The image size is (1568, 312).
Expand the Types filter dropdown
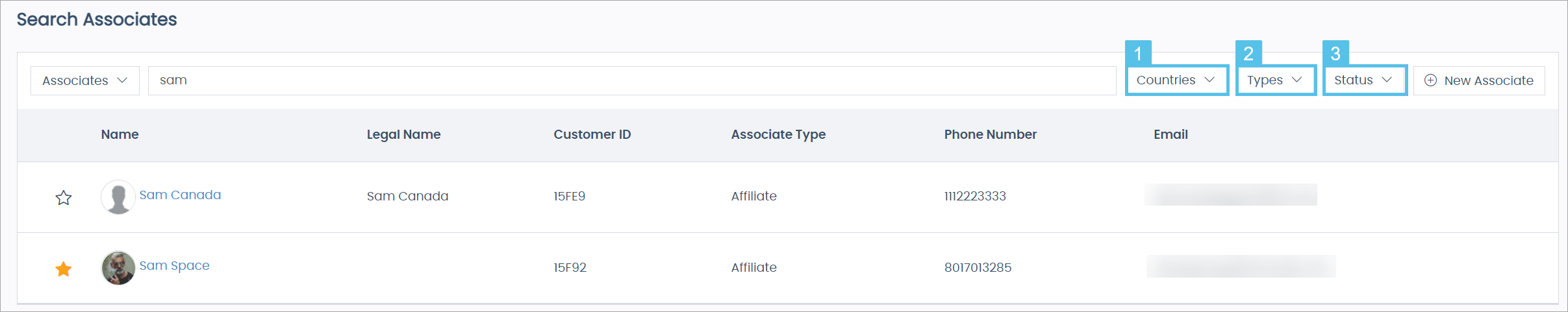[x=1274, y=80]
